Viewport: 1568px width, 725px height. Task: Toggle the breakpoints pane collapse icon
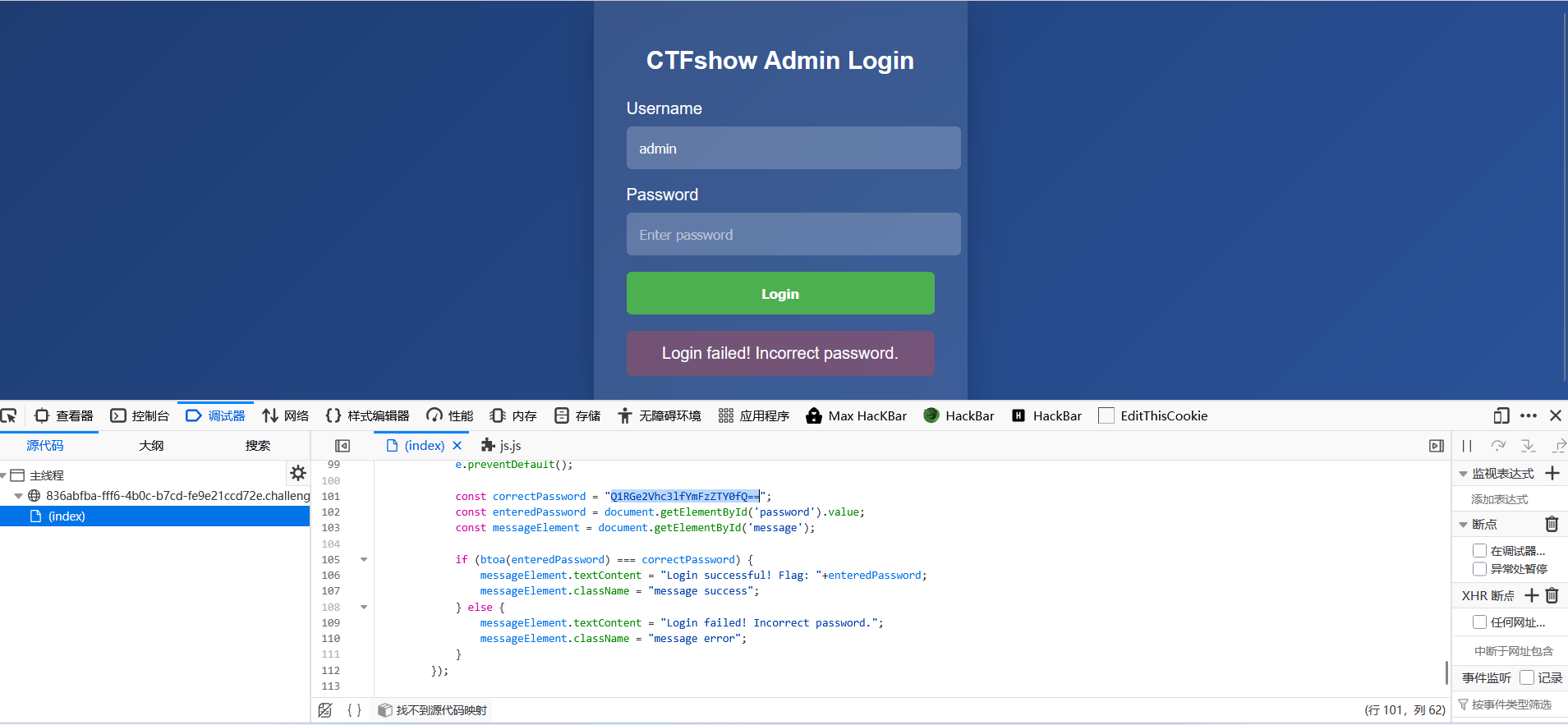pos(1436,446)
